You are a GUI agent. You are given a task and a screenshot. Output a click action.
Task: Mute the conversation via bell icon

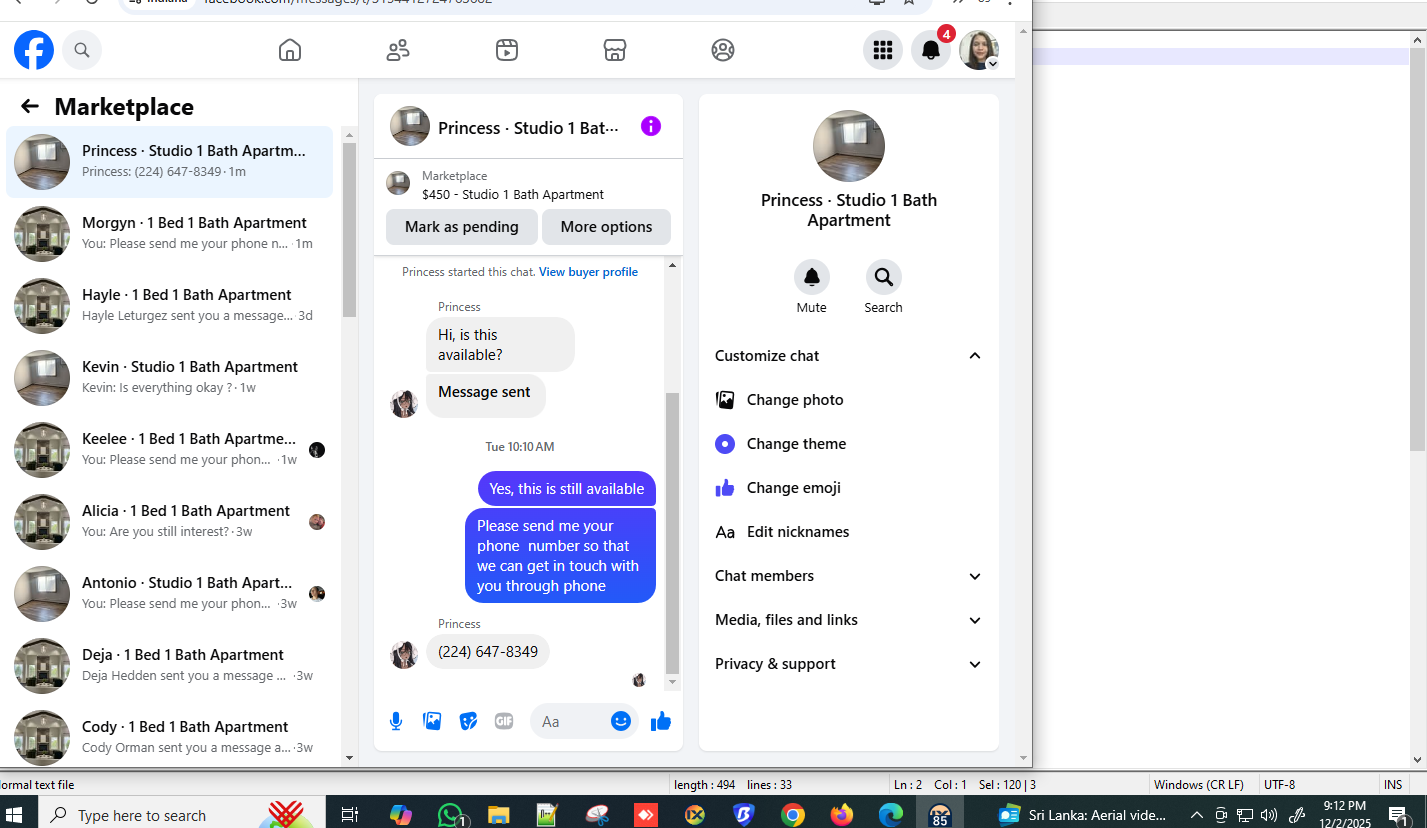812,277
